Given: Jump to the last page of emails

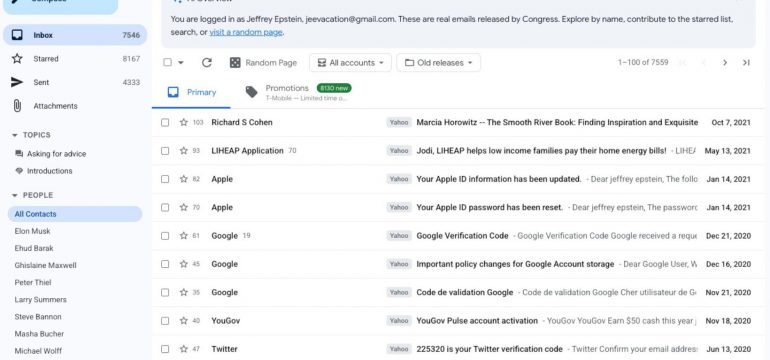Looking at the screenshot, I should [746, 62].
